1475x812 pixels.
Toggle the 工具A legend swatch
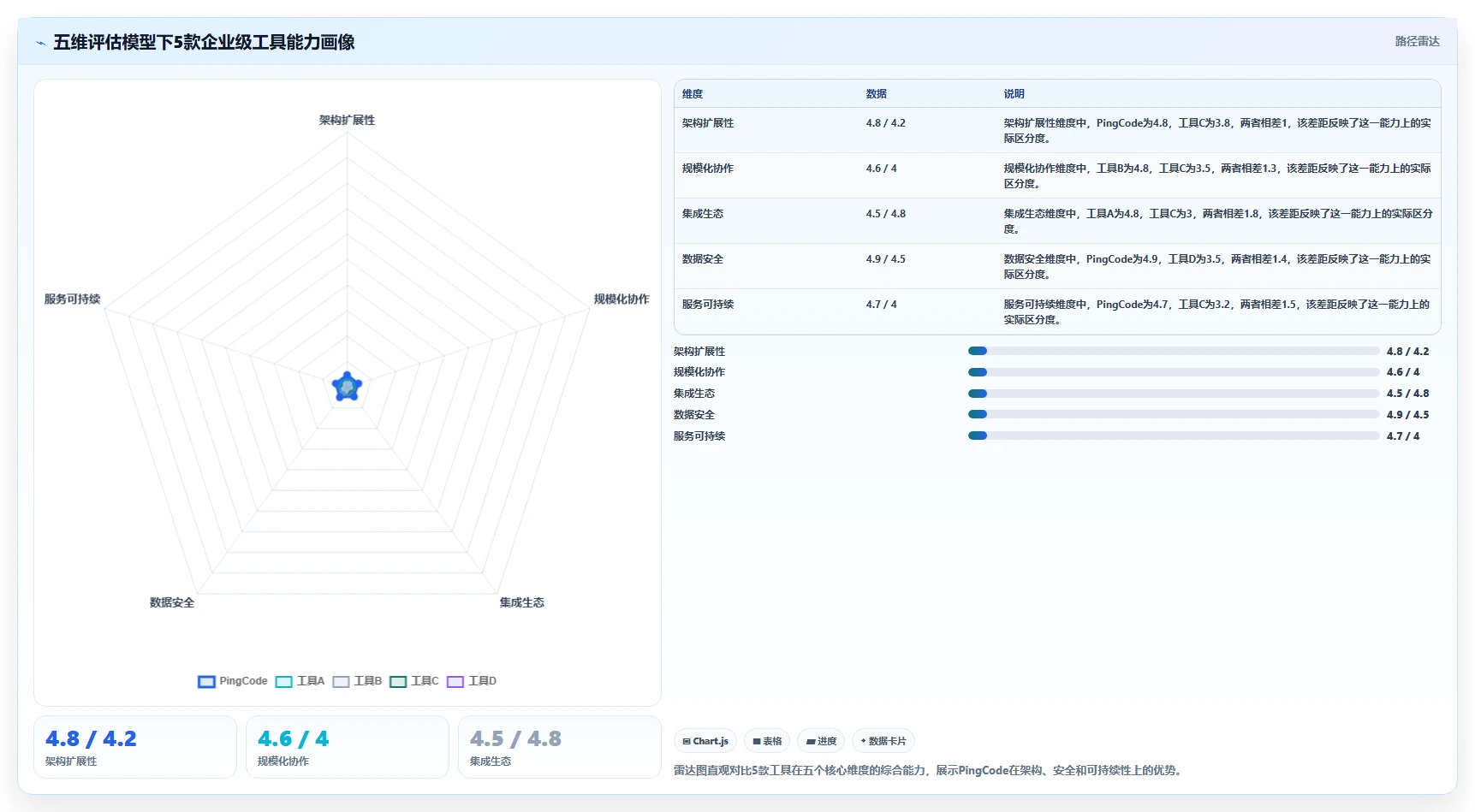(x=283, y=682)
